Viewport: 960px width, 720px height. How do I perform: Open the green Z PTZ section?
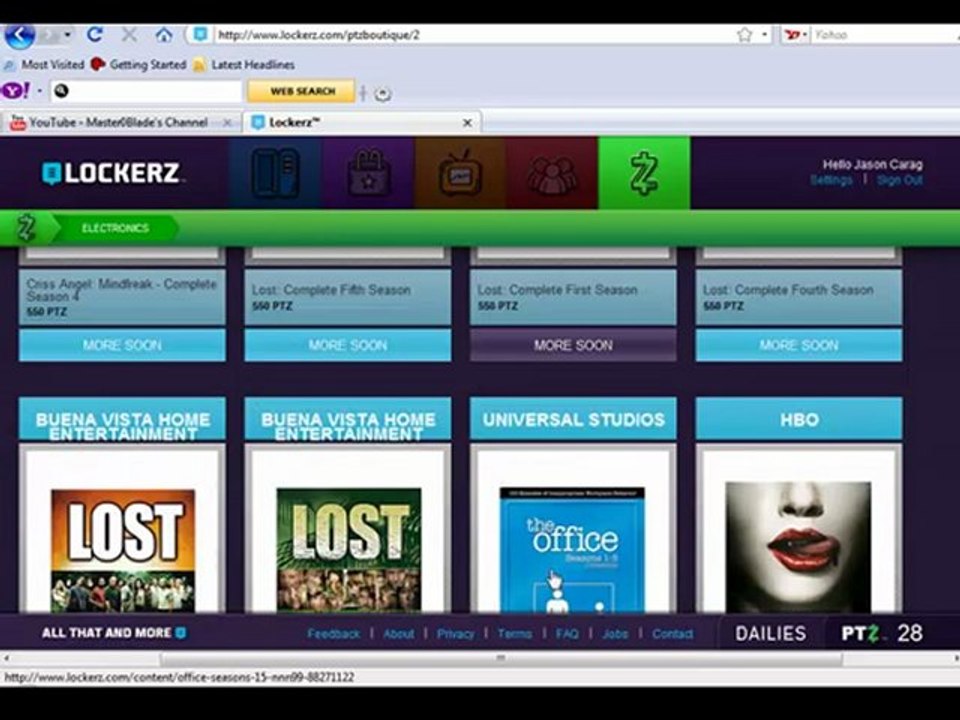(644, 173)
